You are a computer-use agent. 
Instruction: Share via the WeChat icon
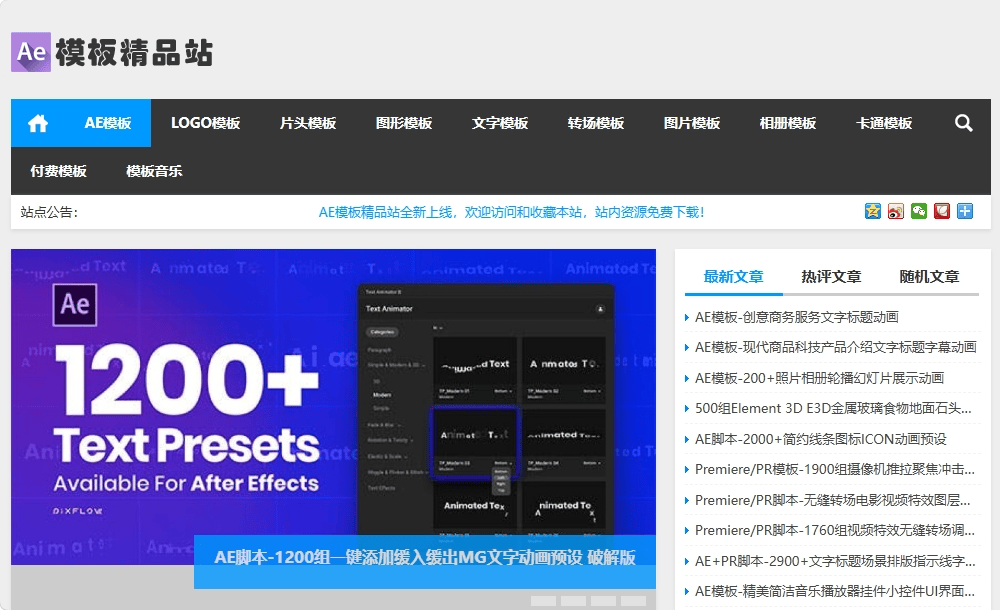coord(919,211)
